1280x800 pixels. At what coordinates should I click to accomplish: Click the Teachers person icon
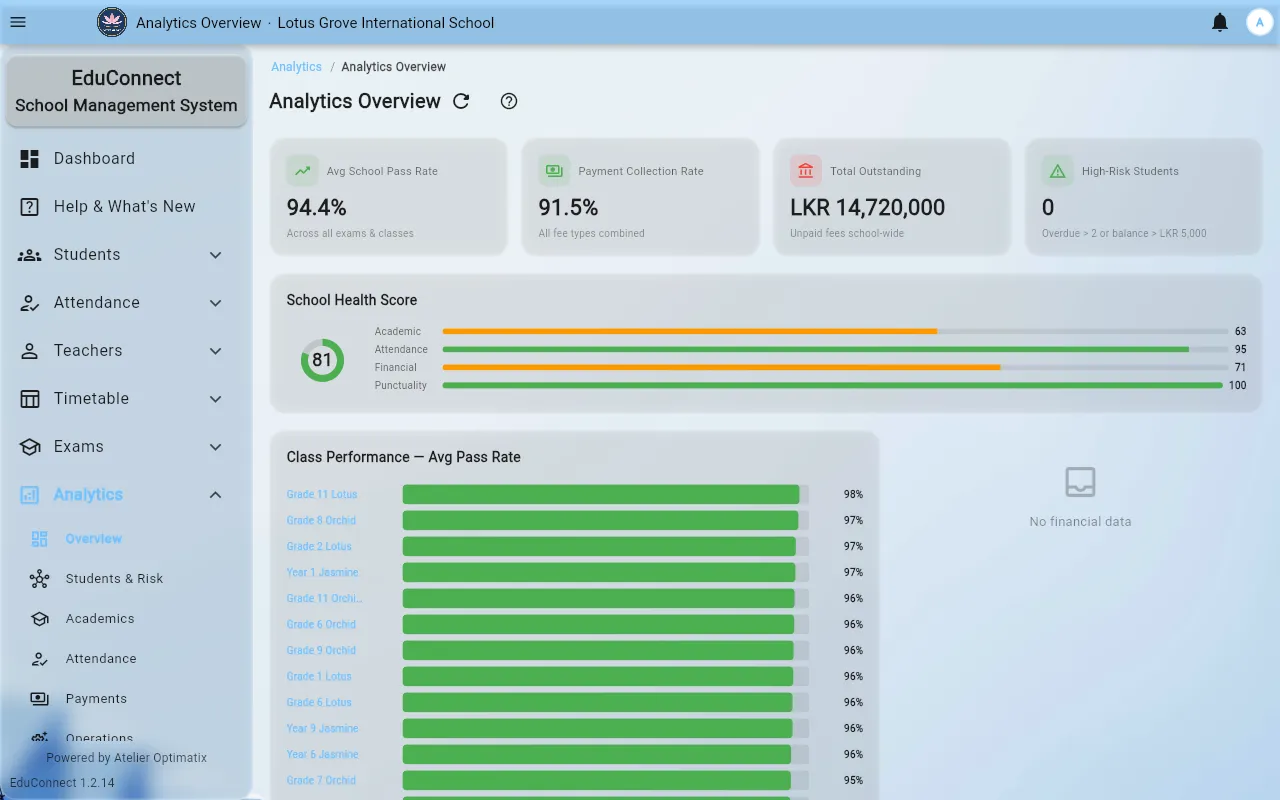30,350
